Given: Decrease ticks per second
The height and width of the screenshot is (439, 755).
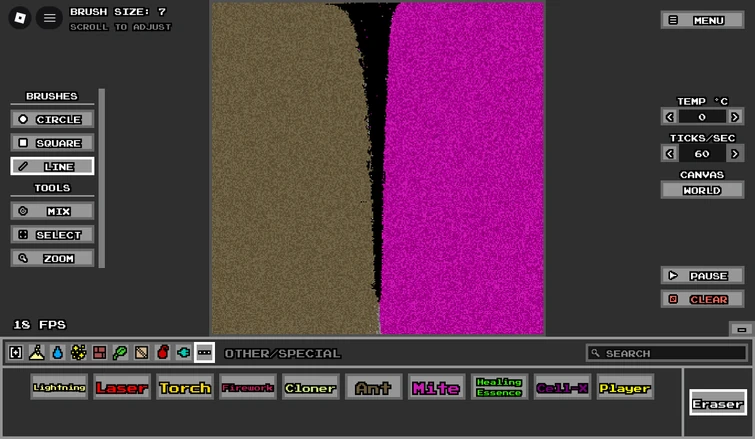Looking at the screenshot, I should tap(669, 154).
